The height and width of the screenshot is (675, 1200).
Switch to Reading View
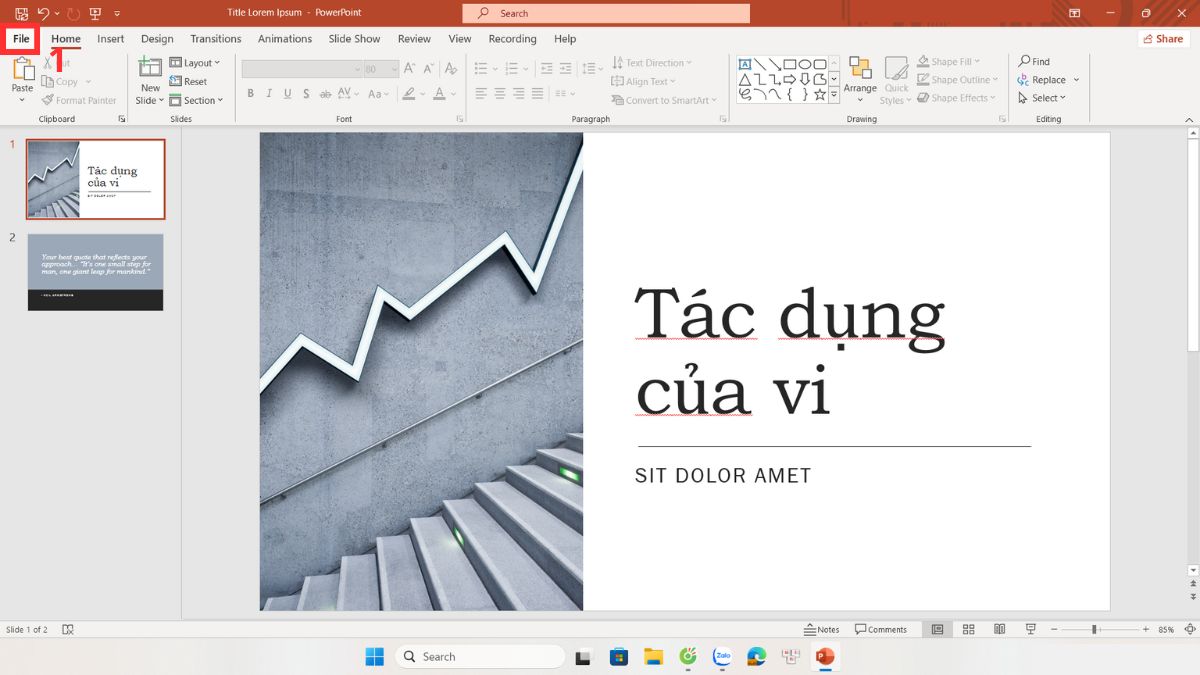[999, 630]
